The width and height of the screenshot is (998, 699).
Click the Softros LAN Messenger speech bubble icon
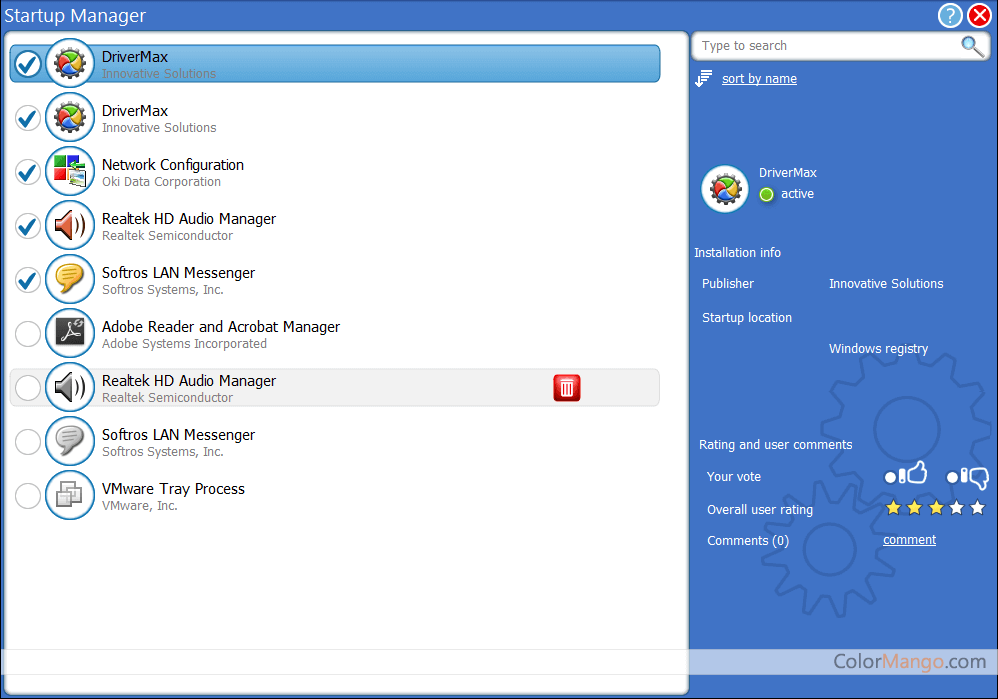(69, 279)
